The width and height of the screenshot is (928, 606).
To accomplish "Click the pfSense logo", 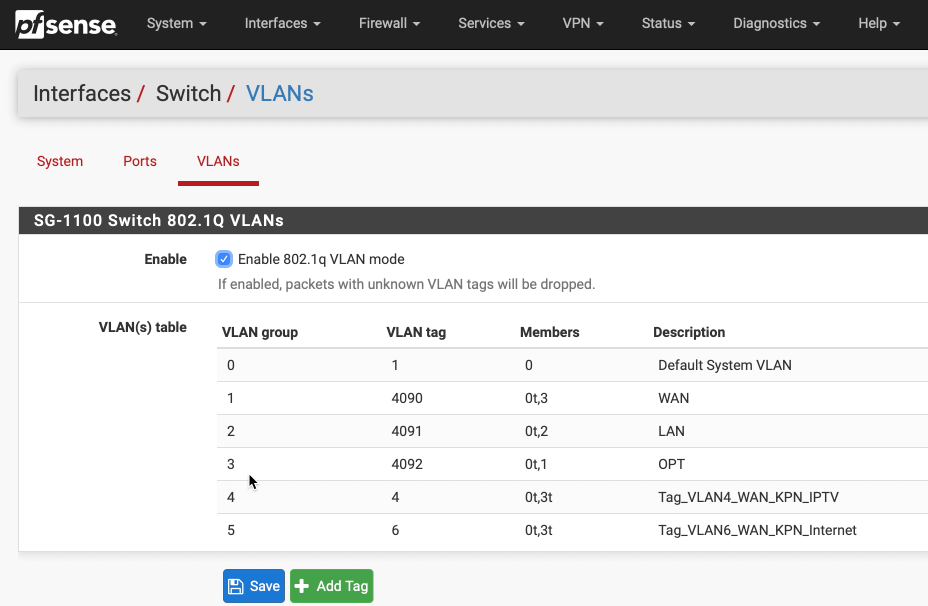I will pyautogui.click(x=66, y=24).
